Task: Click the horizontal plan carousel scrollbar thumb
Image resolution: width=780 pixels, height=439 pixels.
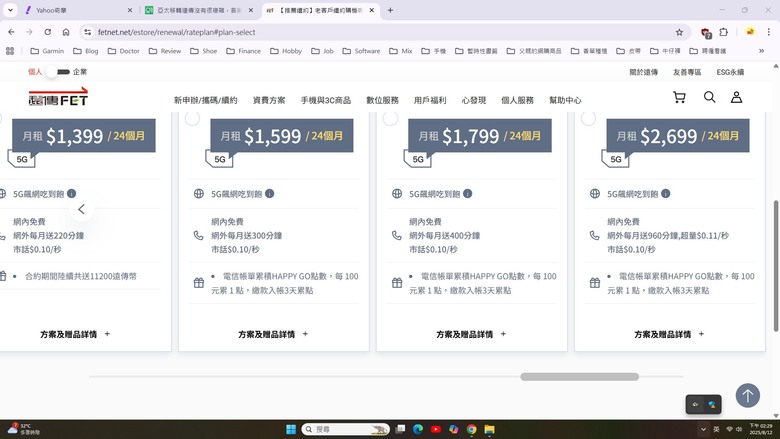Action: pos(580,377)
